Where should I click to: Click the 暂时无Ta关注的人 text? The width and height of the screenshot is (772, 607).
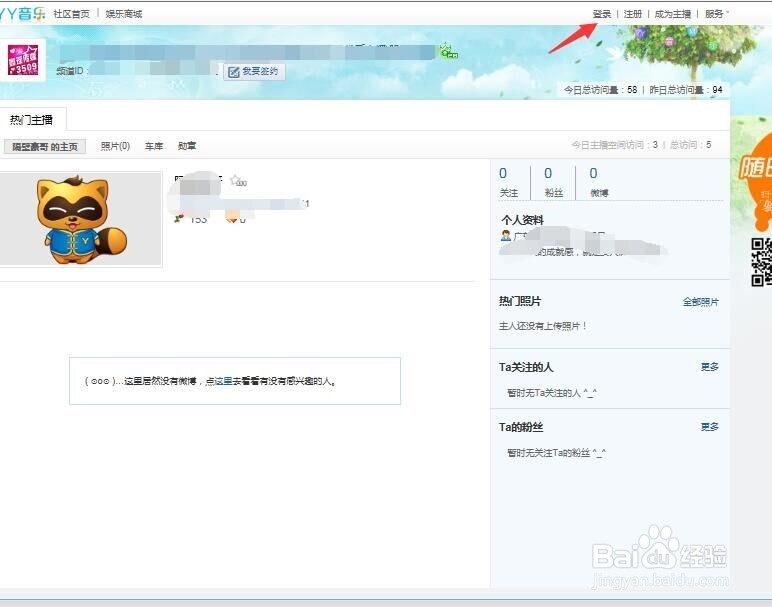tap(552, 393)
